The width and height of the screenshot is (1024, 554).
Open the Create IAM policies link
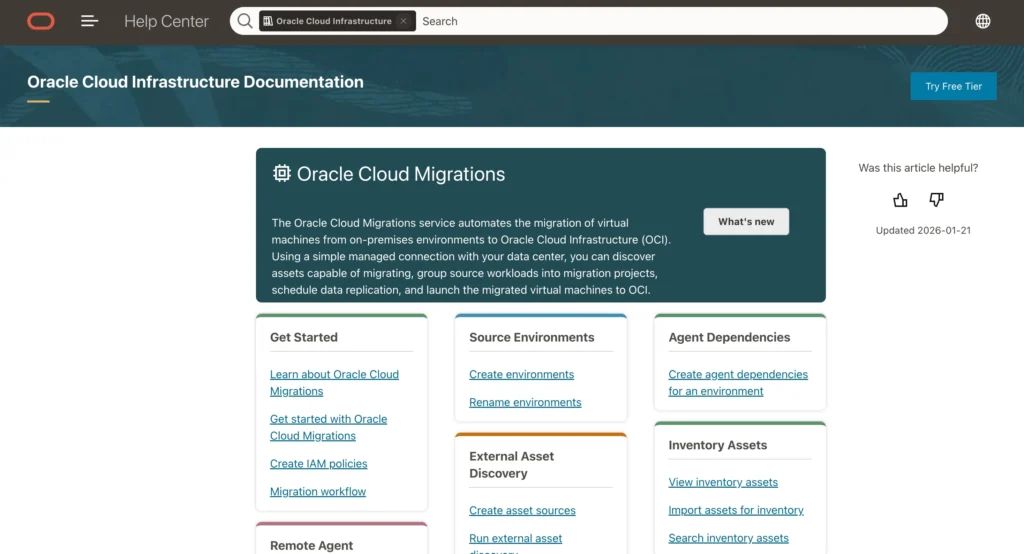point(319,464)
